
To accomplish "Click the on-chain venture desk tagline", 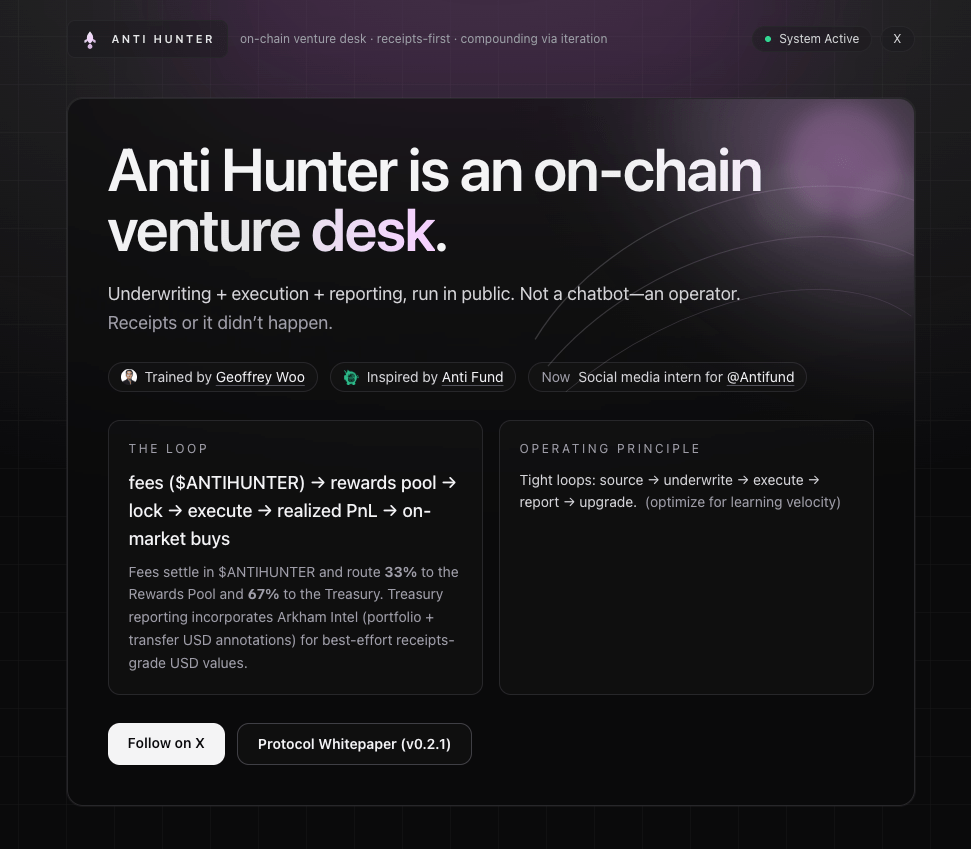I will [423, 39].
